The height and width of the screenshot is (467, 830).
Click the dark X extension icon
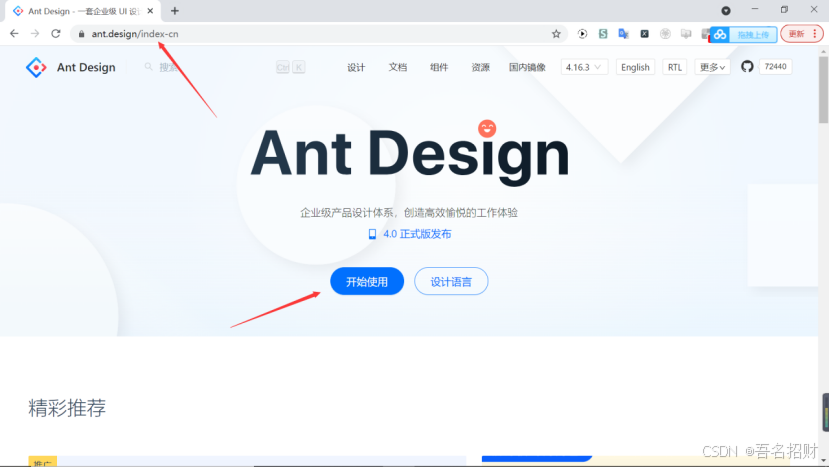(x=644, y=34)
